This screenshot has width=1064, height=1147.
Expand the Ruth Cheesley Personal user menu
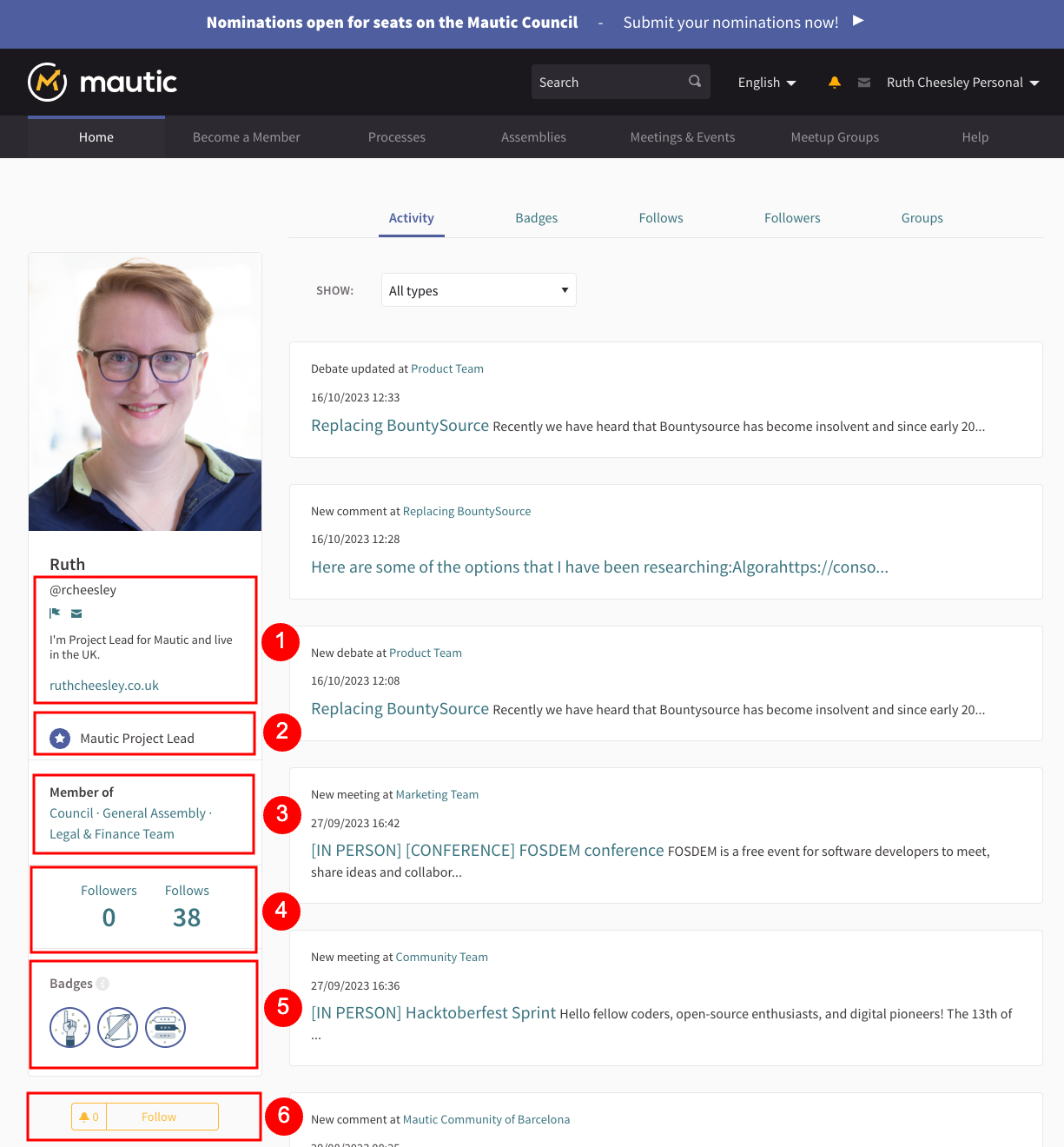[962, 83]
